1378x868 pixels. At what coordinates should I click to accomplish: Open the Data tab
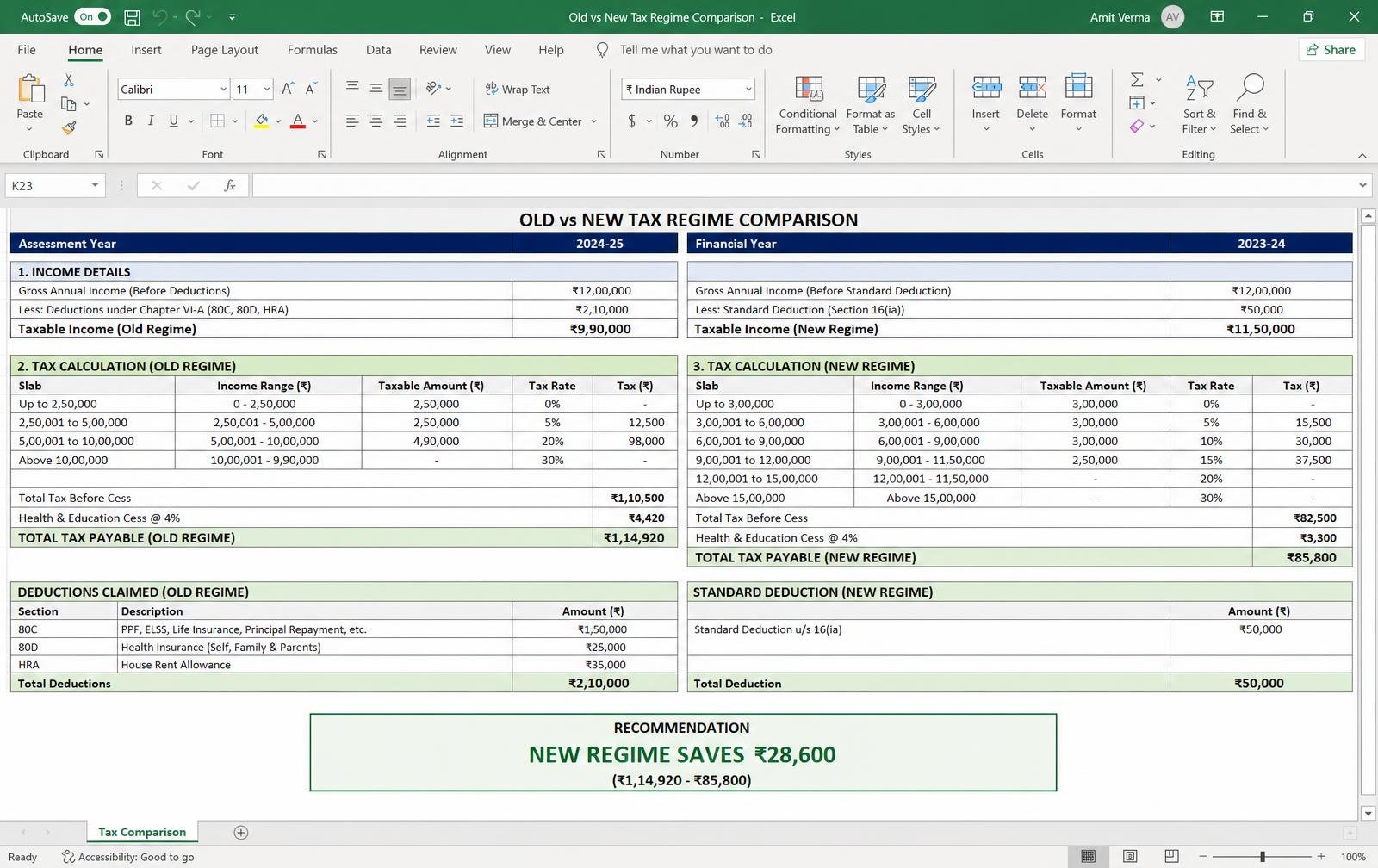click(x=378, y=50)
